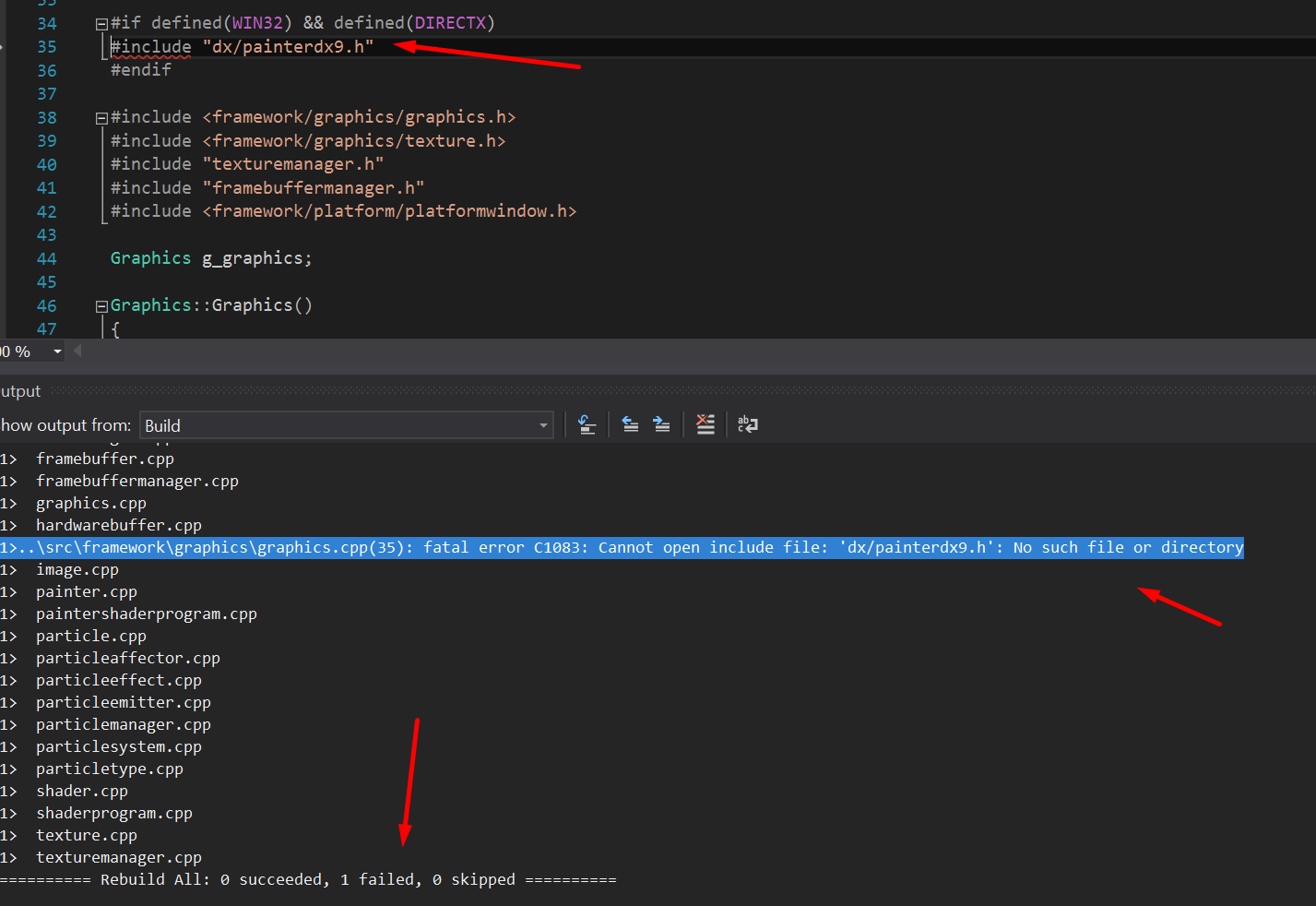This screenshot has height=906, width=1316.
Task: Click the "framebuffermanager.h" include string
Action: (314, 188)
